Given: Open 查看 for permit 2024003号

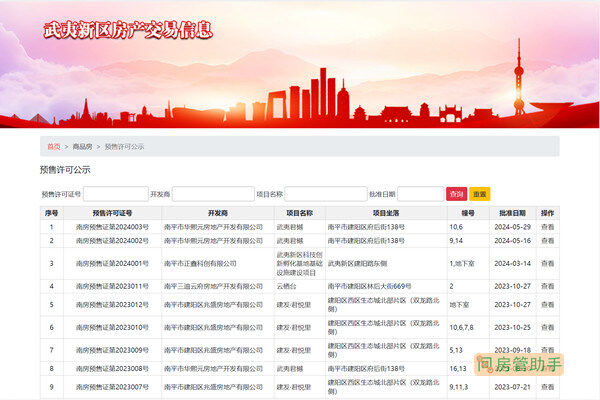Looking at the screenshot, I should click(x=548, y=227).
